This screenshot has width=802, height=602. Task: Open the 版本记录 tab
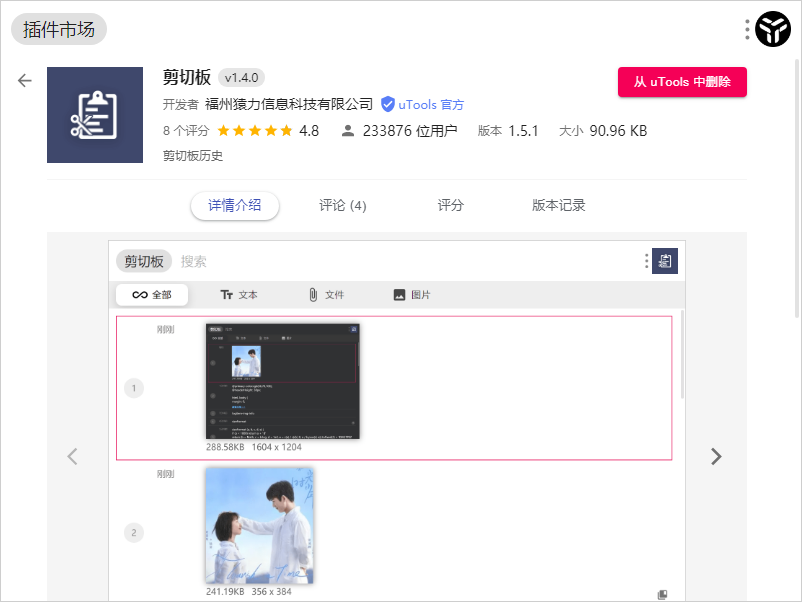(559, 206)
